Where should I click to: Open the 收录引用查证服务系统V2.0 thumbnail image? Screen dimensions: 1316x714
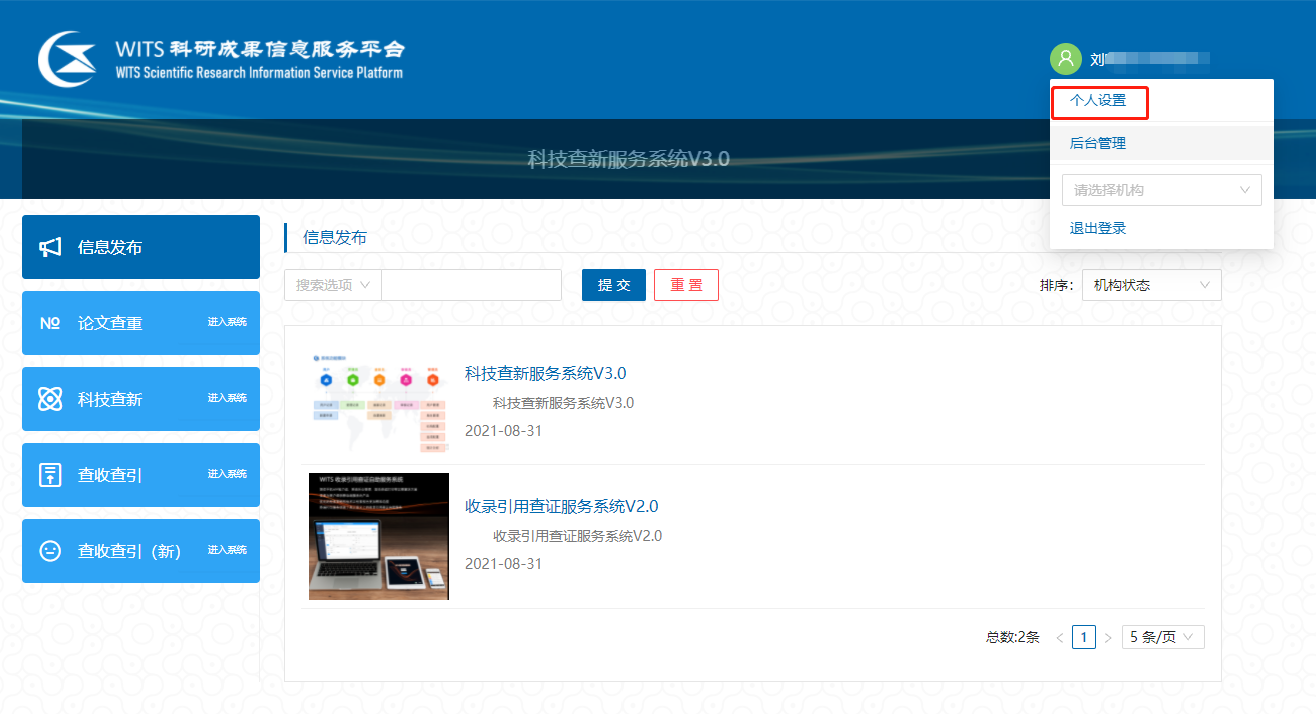379,536
